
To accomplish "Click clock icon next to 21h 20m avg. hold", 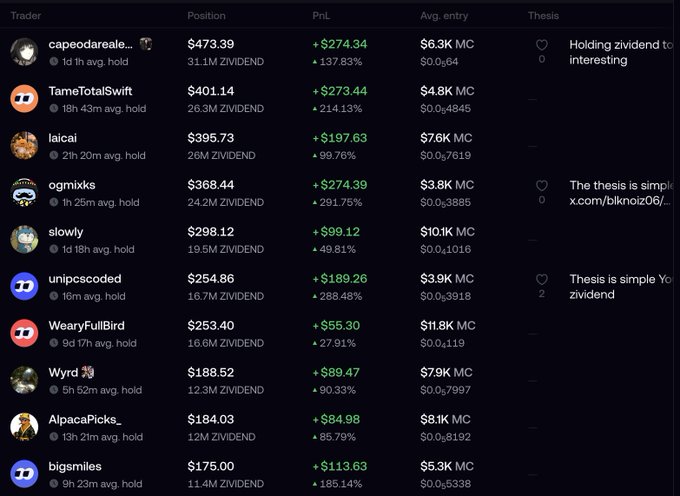I will coord(53,155).
